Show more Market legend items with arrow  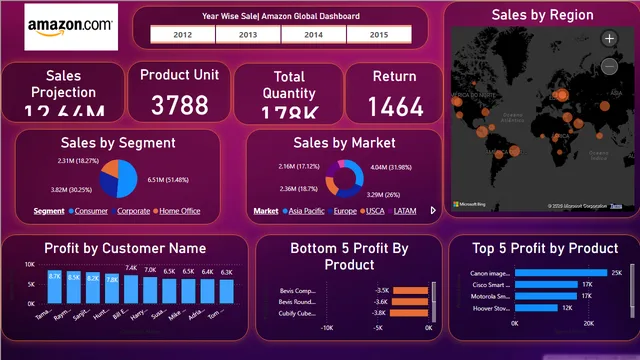(x=433, y=211)
